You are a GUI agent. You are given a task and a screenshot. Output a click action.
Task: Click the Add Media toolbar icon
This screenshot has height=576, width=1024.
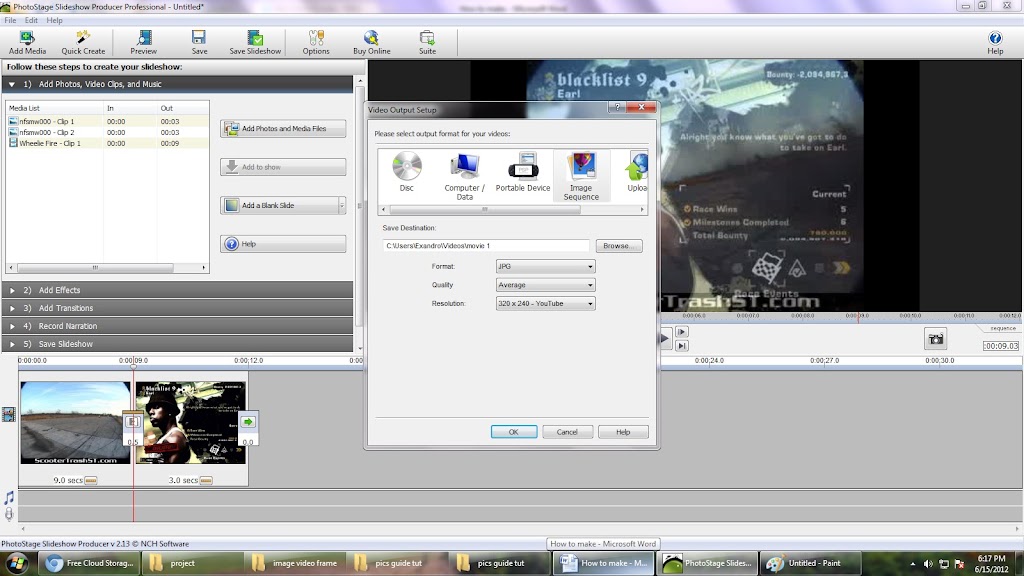click(27, 42)
